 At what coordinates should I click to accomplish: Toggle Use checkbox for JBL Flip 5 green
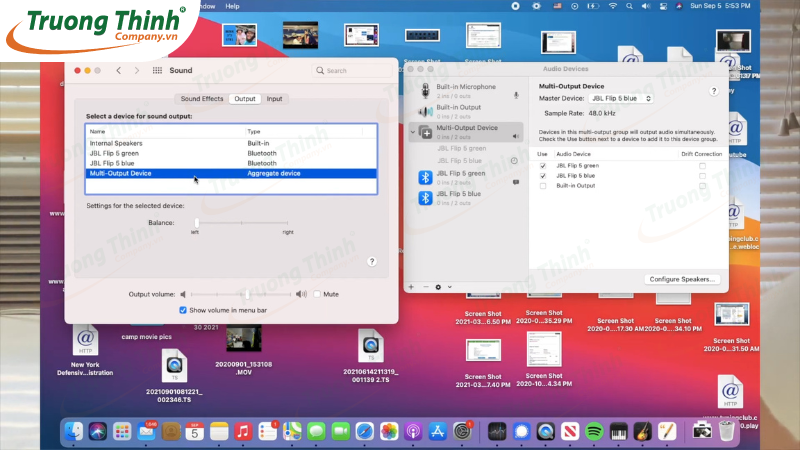tap(543, 166)
